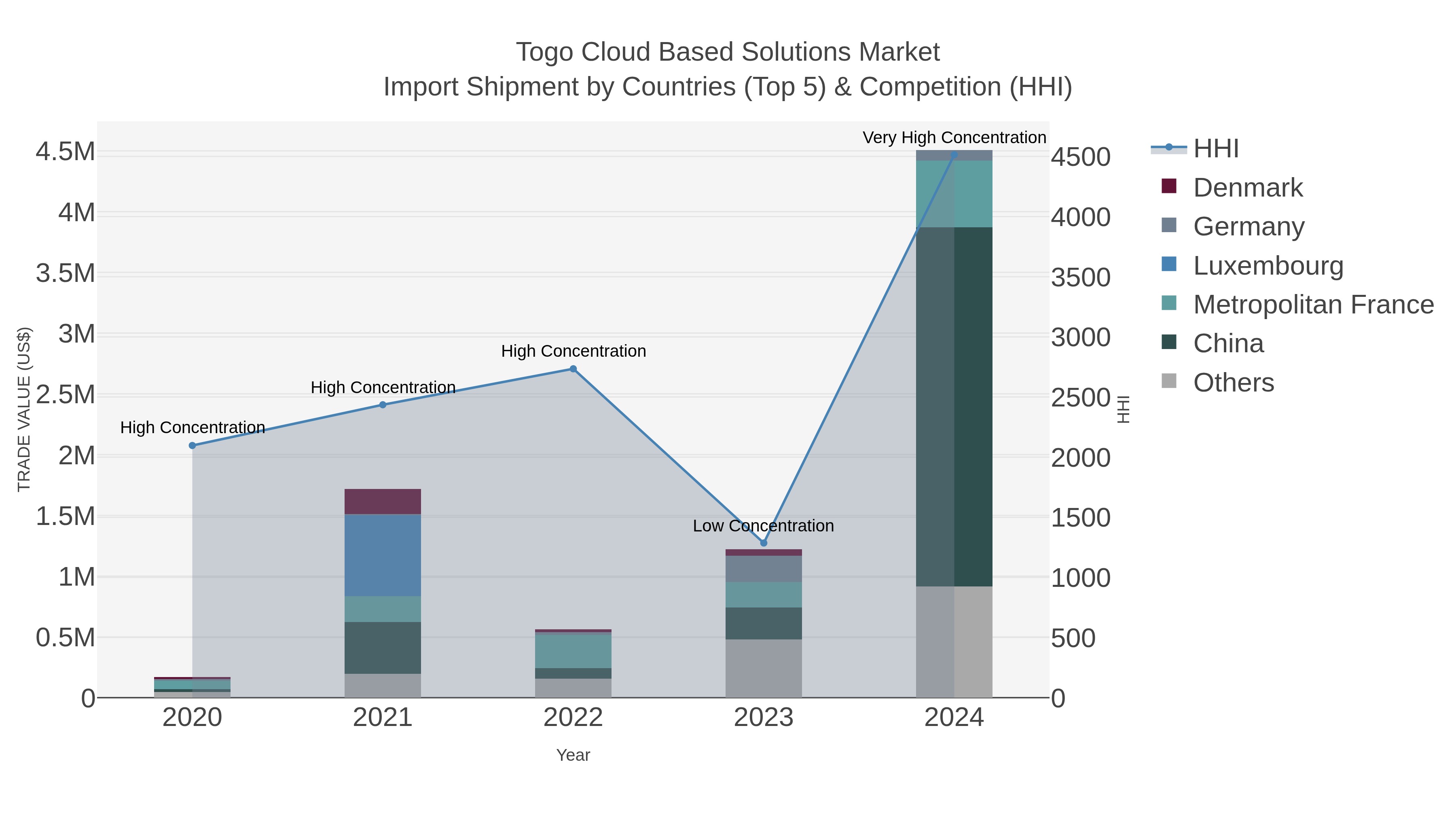The width and height of the screenshot is (1456, 819).
Task: Click the Denmark bar segment in 2021
Action: (x=383, y=502)
